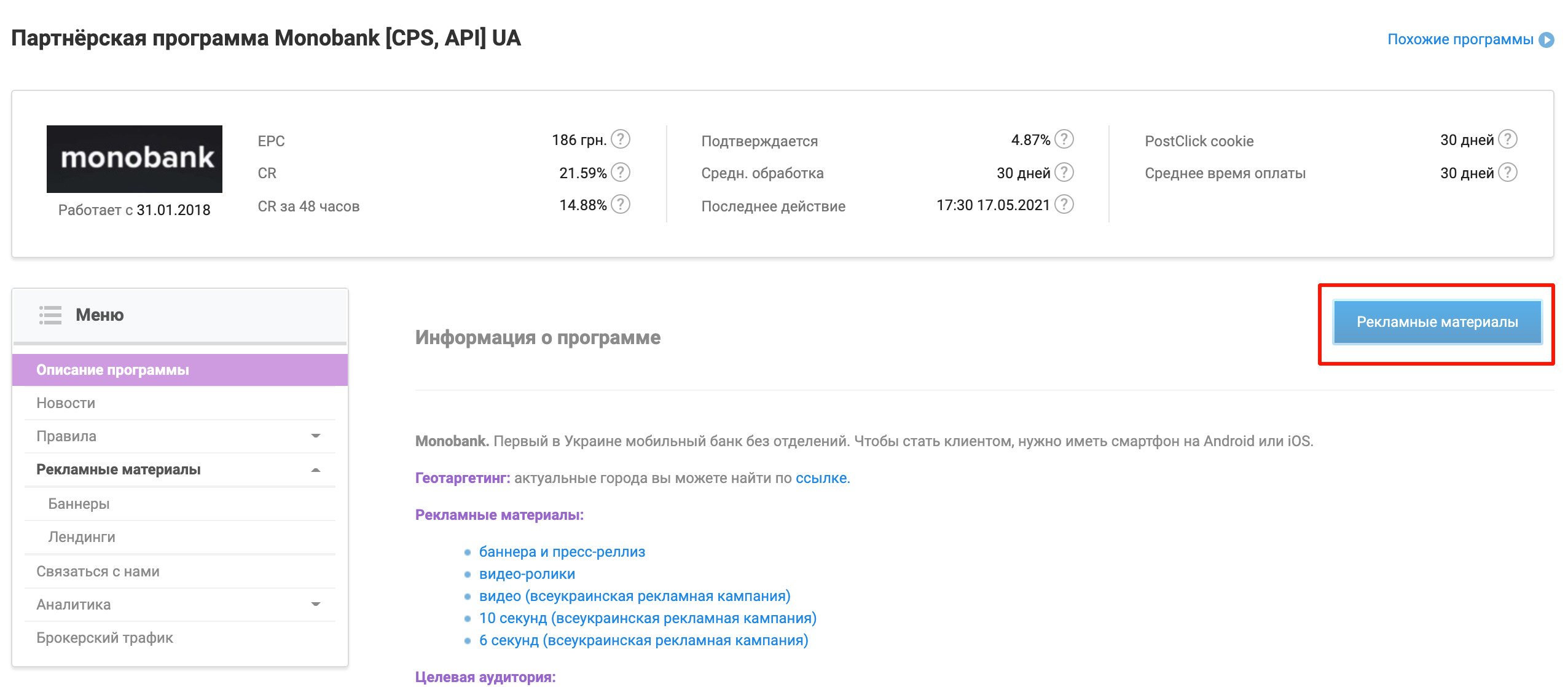Select Описание программы in the menu
Screen dimensions: 1568x687
click(180, 370)
